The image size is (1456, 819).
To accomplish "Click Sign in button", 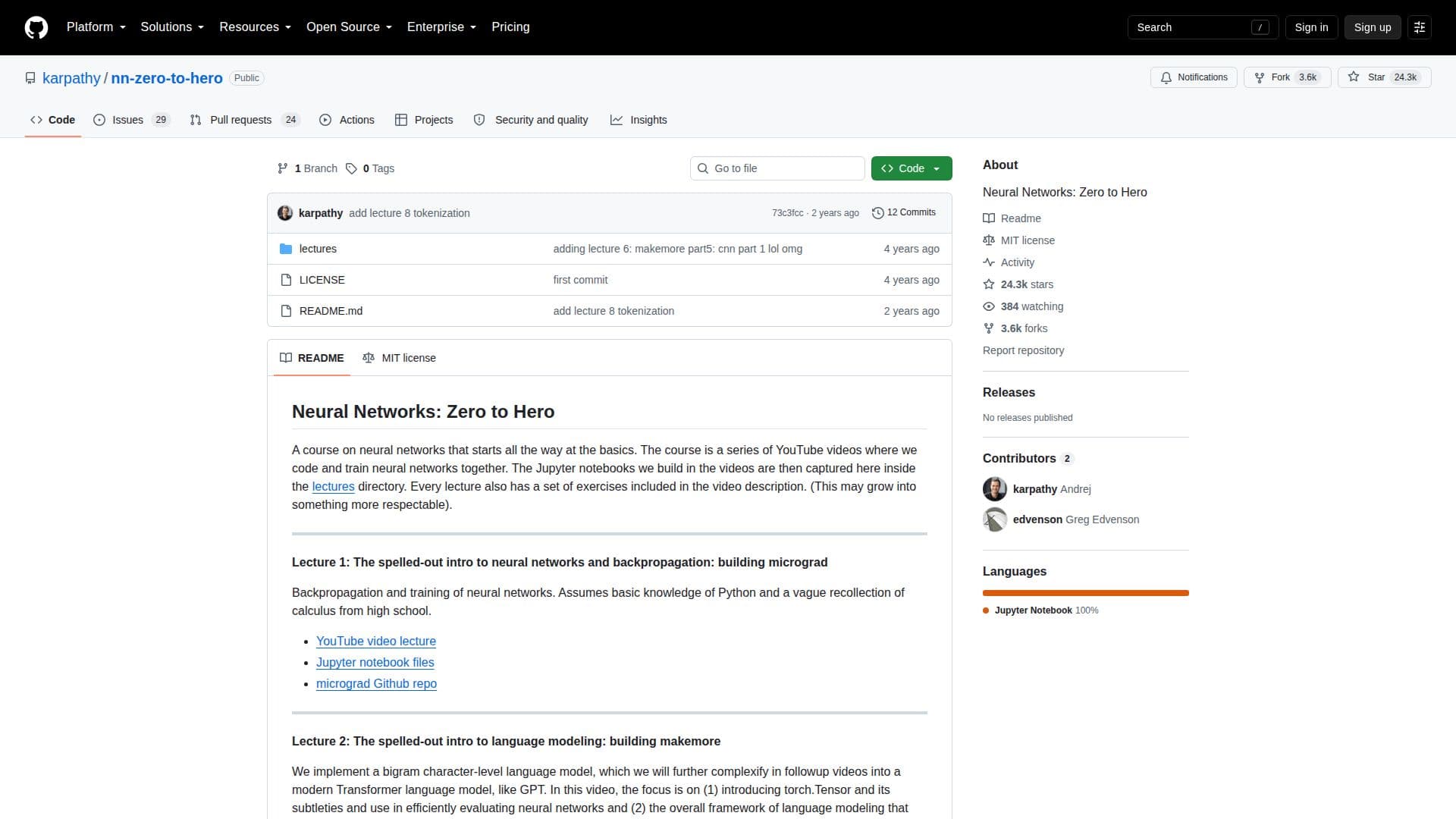I will pos(1311,27).
